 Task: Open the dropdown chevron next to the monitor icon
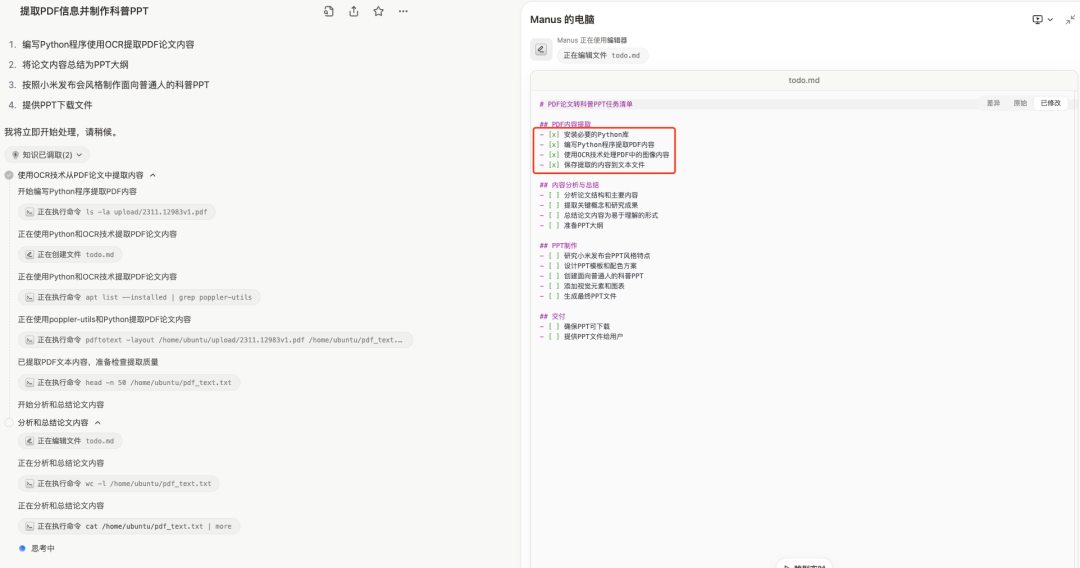coord(1050,19)
